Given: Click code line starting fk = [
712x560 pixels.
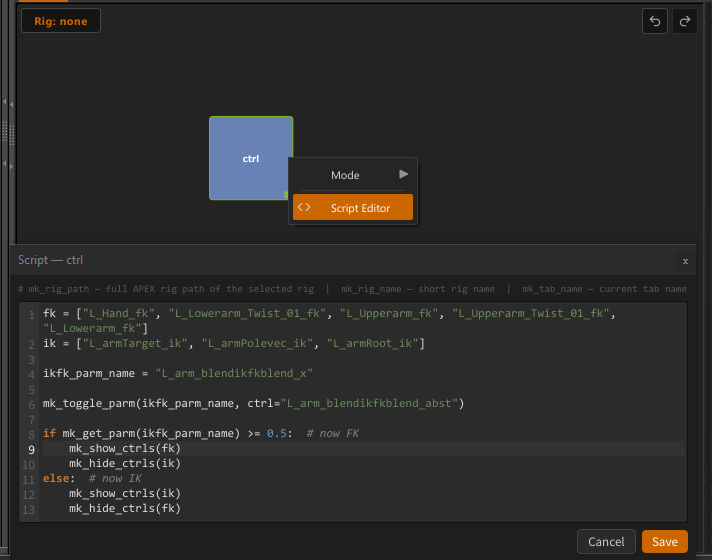Looking at the screenshot, I should [329, 321].
